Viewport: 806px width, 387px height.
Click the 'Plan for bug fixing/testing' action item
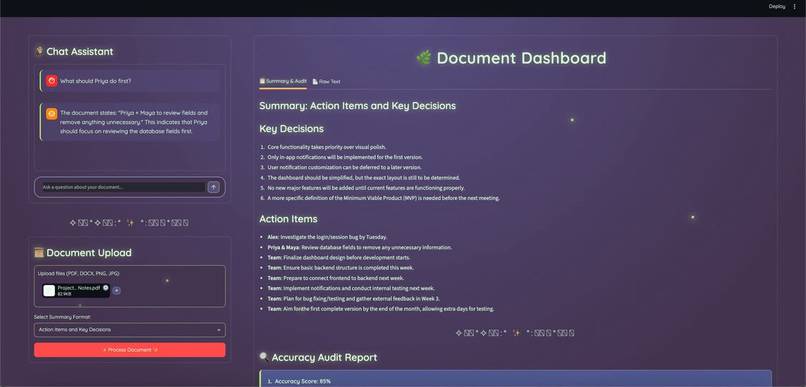coord(354,299)
